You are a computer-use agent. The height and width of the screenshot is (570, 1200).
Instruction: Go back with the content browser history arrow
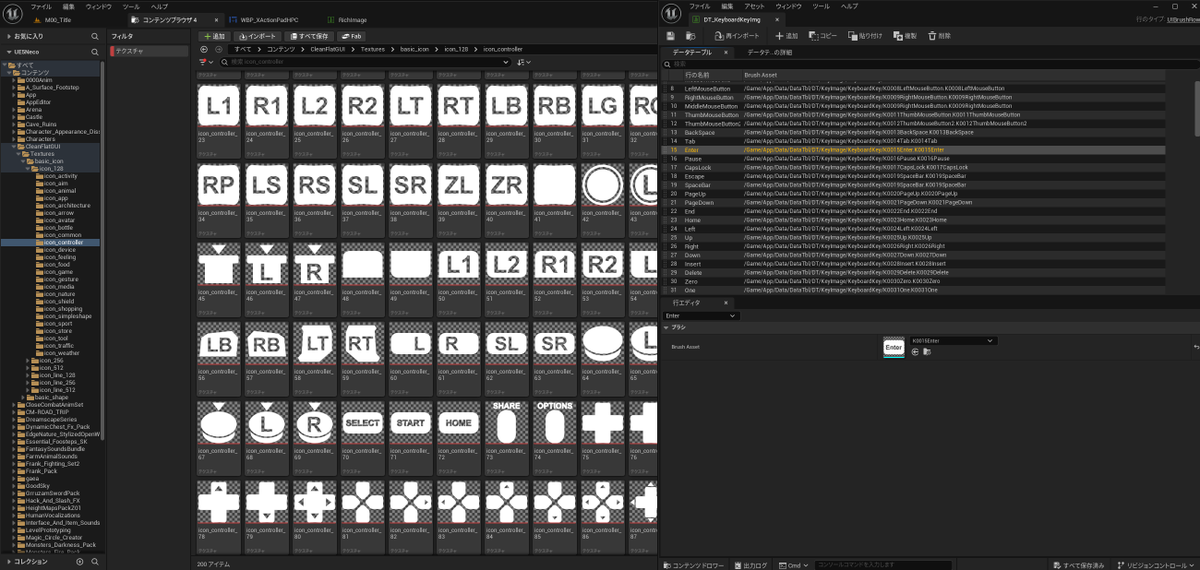point(204,48)
